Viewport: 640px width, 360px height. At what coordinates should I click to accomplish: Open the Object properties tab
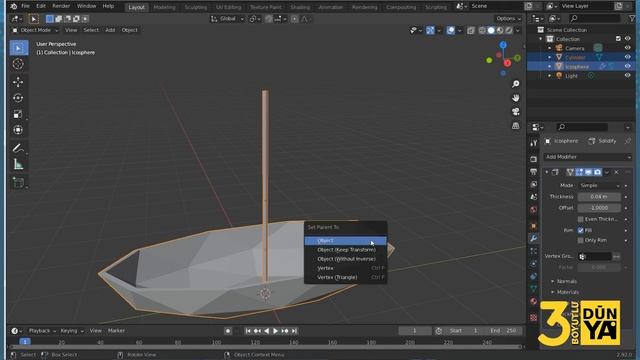click(533, 226)
